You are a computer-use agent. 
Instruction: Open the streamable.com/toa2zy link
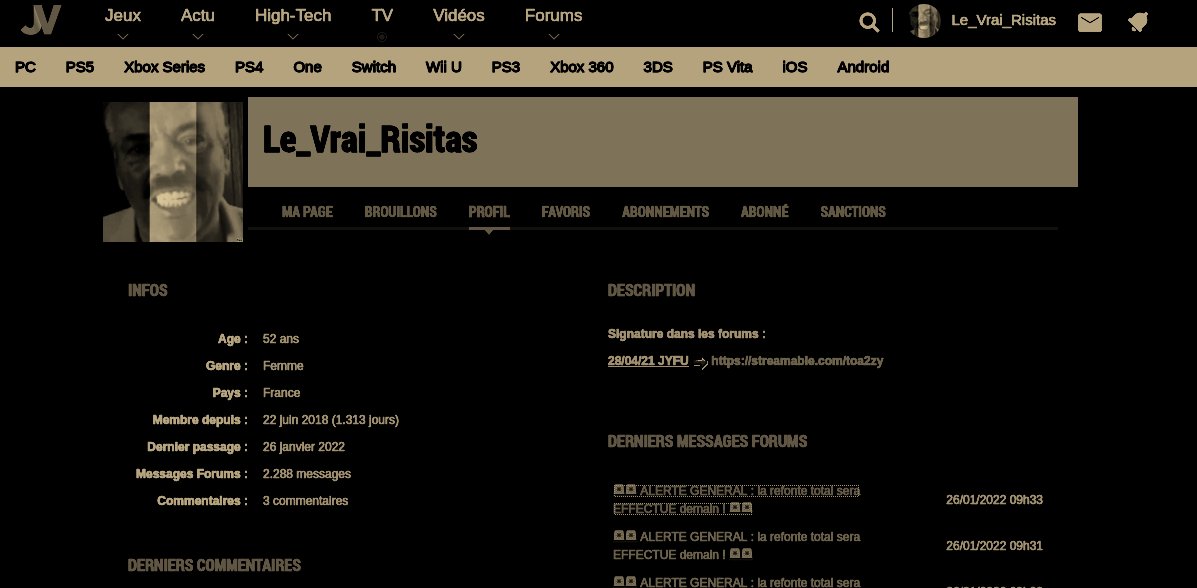pyautogui.click(x=797, y=360)
